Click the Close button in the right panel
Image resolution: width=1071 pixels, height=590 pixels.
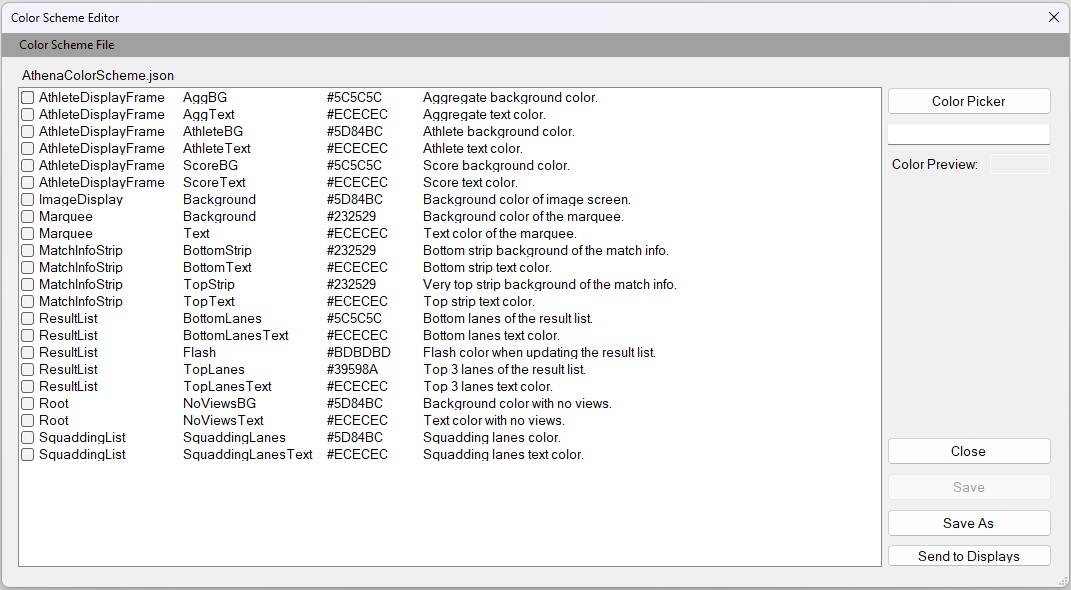[968, 451]
